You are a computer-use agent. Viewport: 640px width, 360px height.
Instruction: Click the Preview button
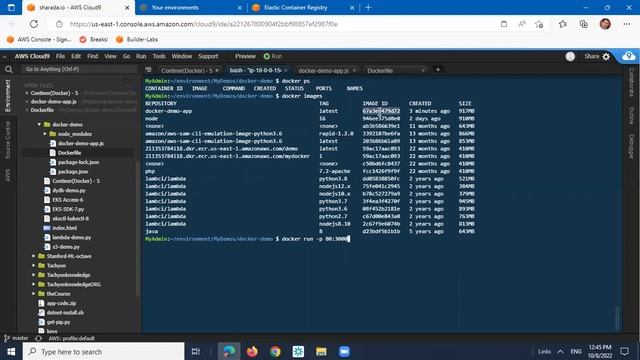[x=245, y=56]
